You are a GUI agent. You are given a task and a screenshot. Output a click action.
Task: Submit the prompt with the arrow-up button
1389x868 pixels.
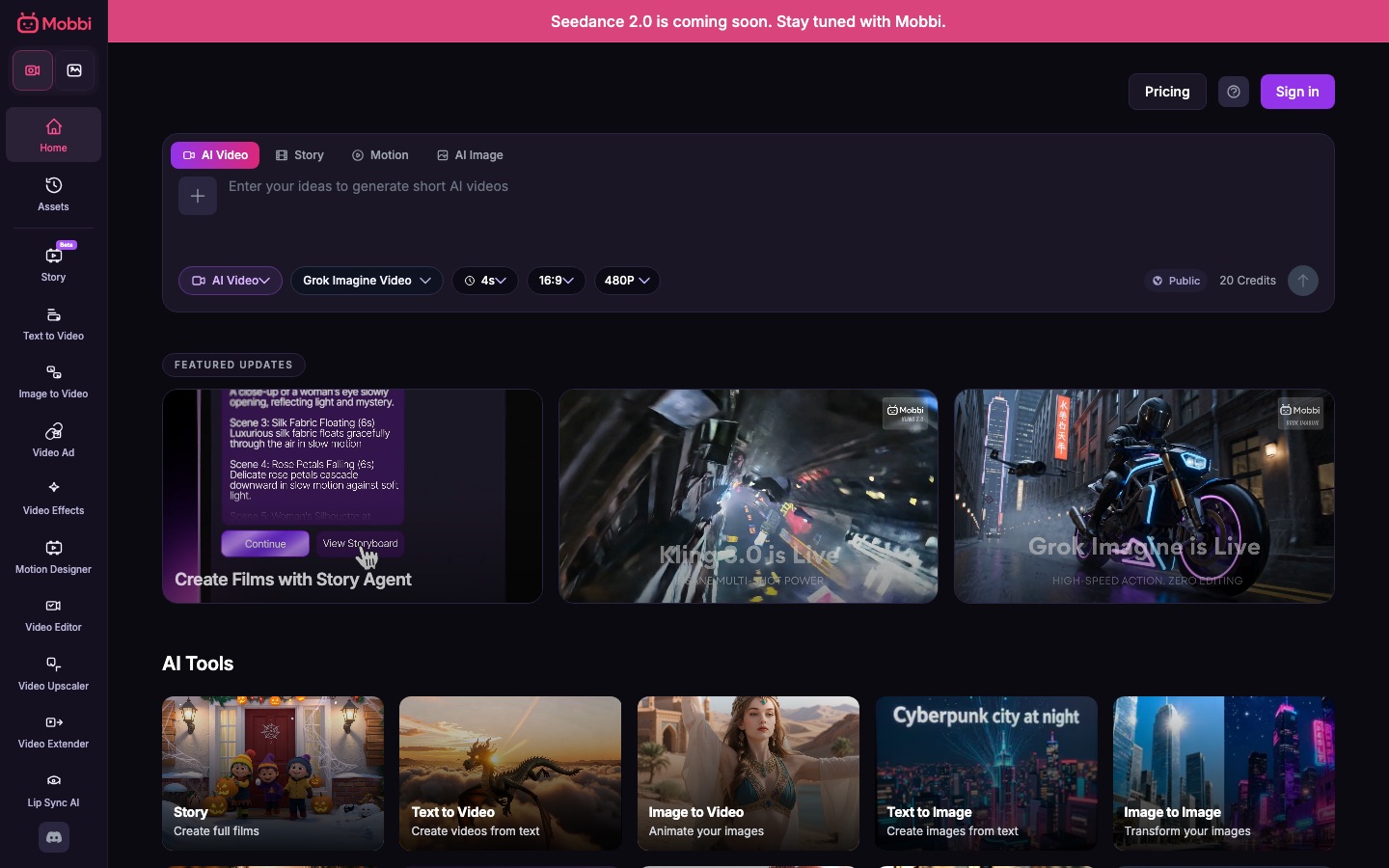(1303, 281)
